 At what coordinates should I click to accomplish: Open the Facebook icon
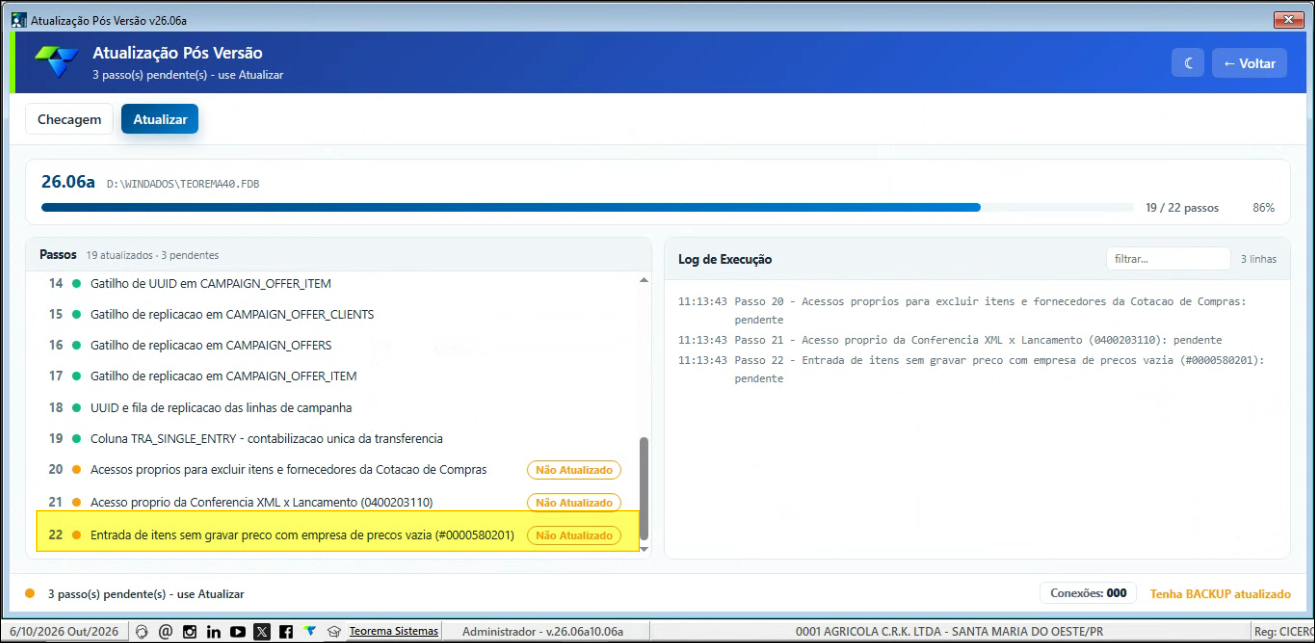[286, 631]
